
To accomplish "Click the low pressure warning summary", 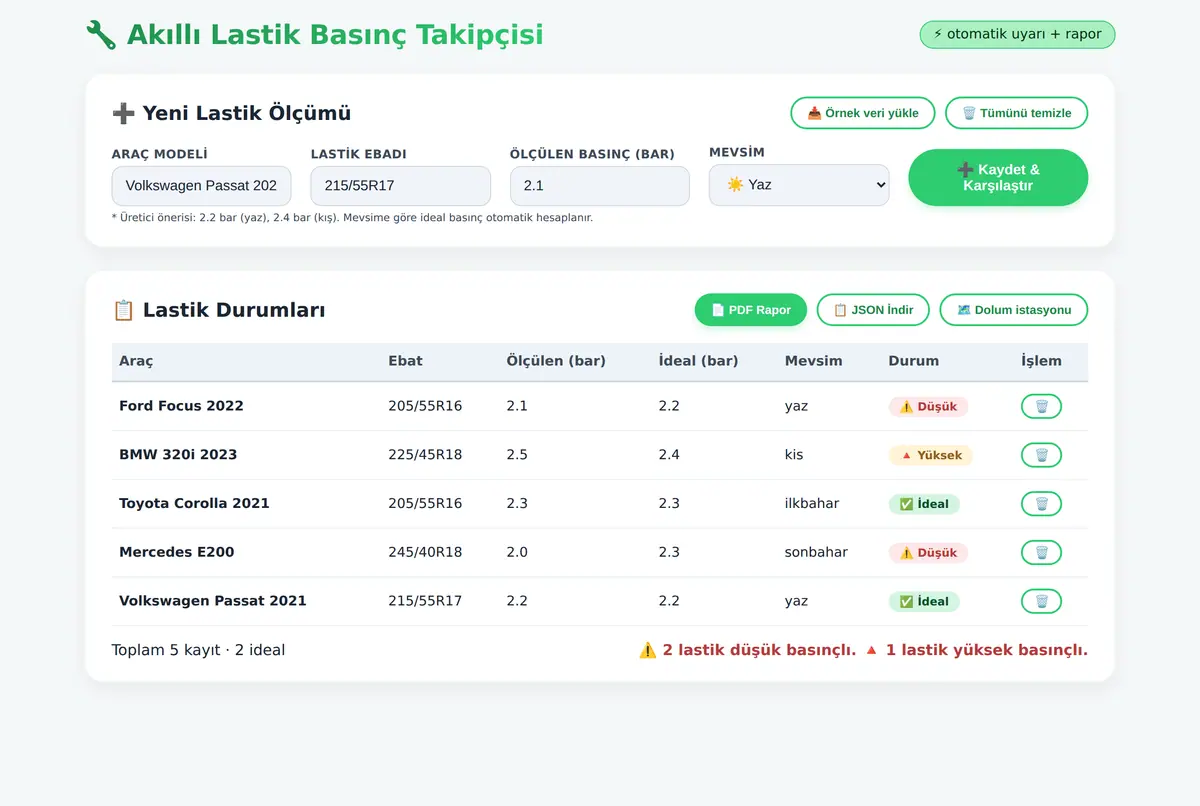I will pyautogui.click(x=747, y=650).
